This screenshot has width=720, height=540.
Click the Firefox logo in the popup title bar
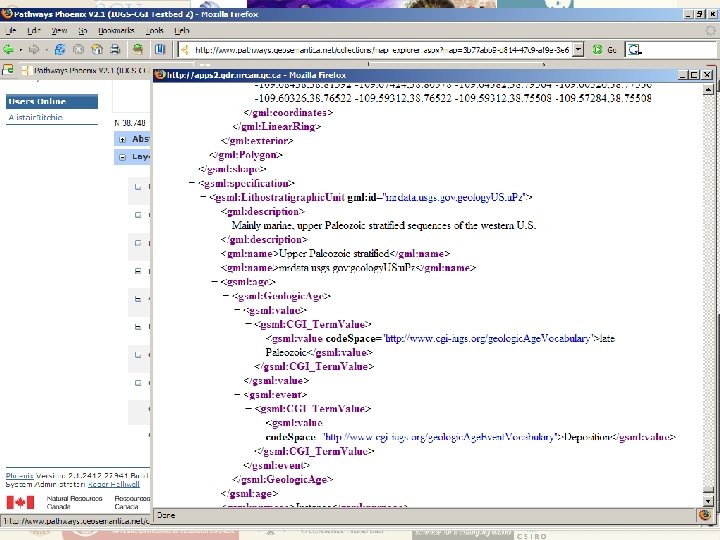tap(160, 74)
